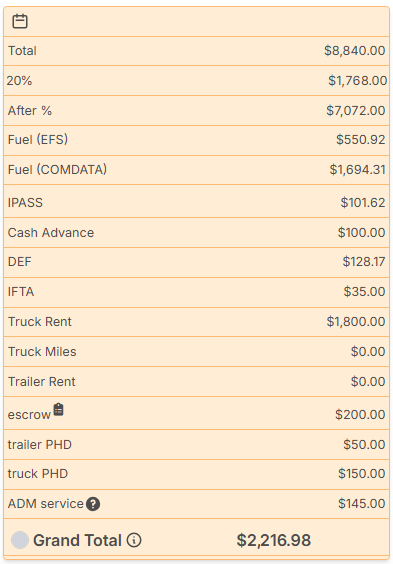The height and width of the screenshot is (564, 393).
Task: Click DEF value $128.17
Action: 364,261
